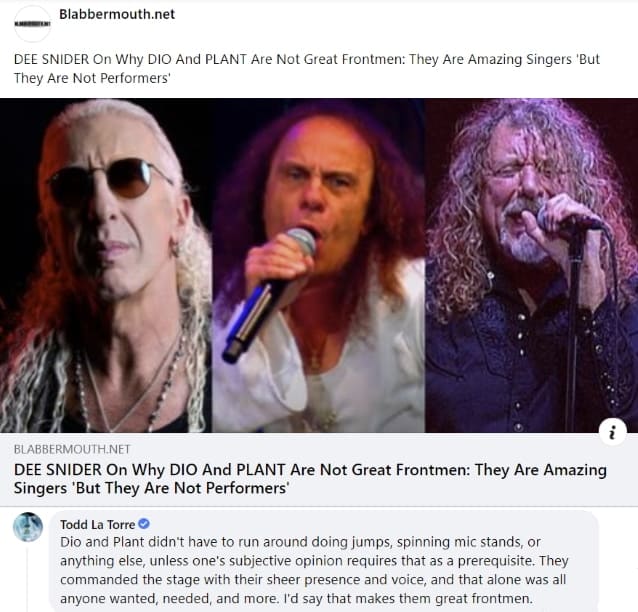The height and width of the screenshot is (612, 638).
Task: Click the Dio photo in white shirt
Action: point(319,265)
